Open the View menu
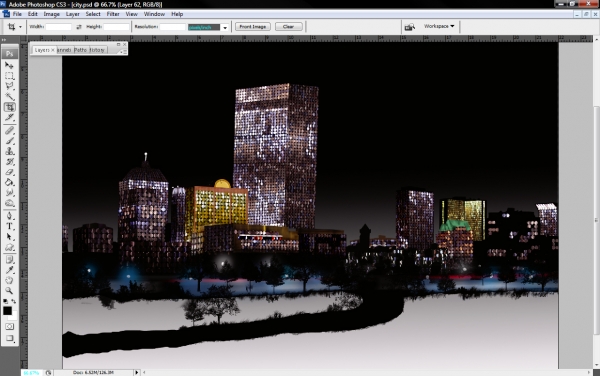Image resolution: width=600 pixels, height=376 pixels. 131,14
